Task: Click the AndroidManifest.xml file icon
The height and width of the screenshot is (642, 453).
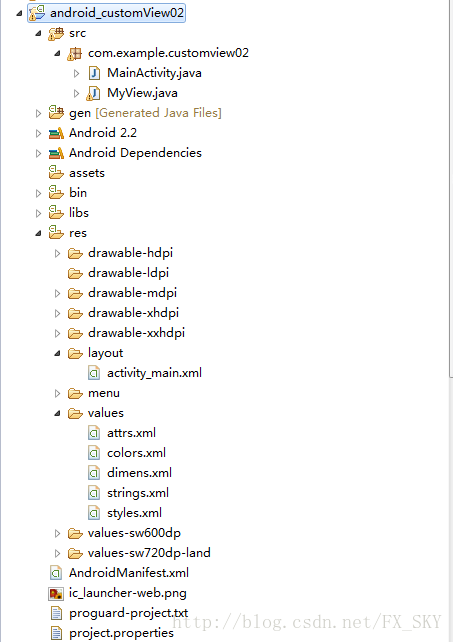Action: pos(56,573)
